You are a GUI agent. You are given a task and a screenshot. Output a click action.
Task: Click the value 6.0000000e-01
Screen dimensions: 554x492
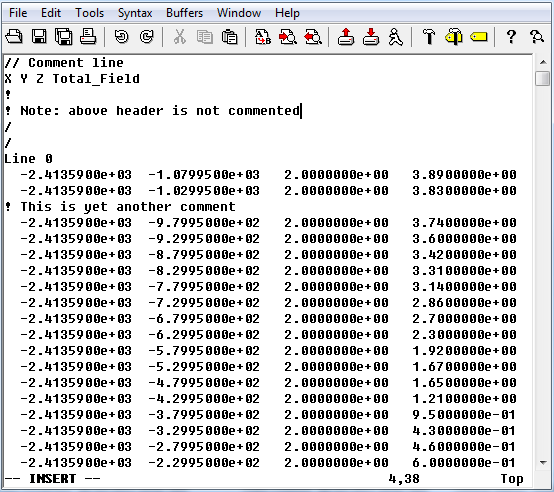click(464, 462)
